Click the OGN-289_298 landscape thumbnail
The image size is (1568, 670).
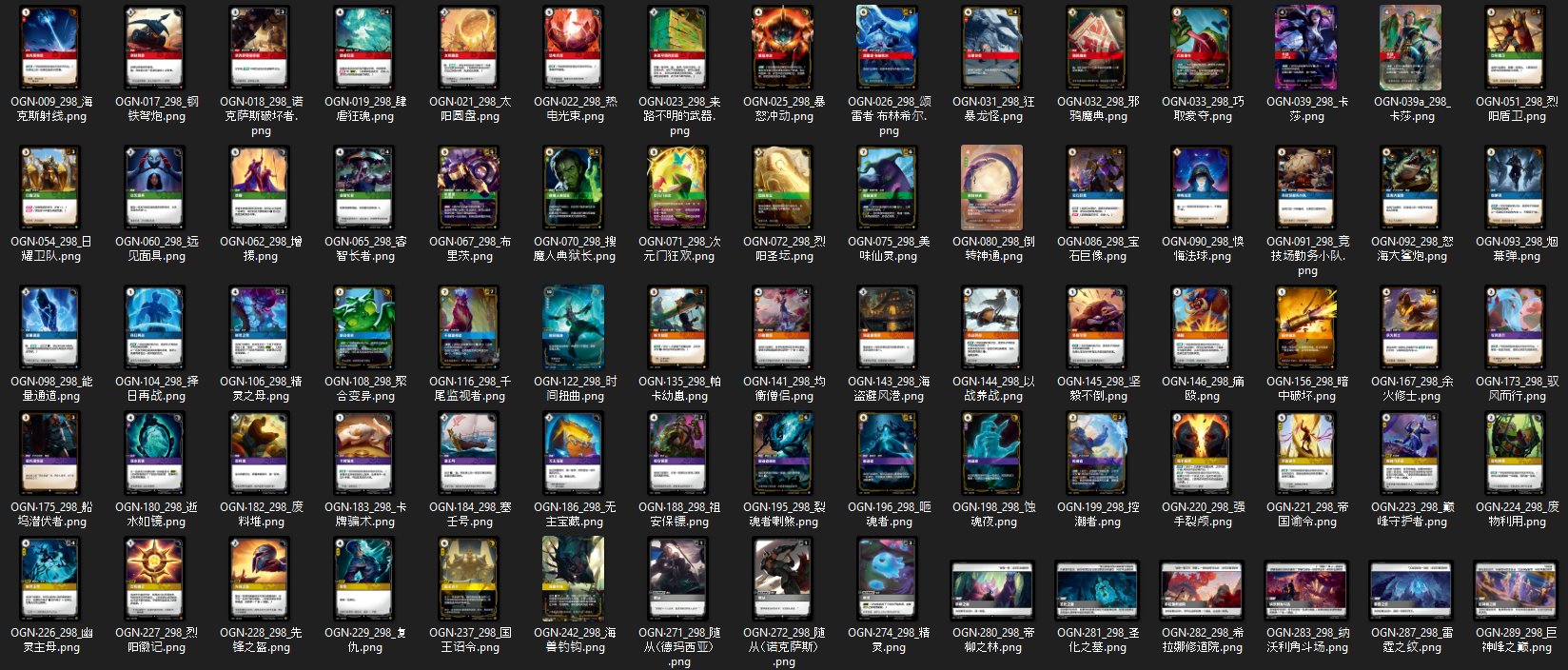tap(1517, 591)
